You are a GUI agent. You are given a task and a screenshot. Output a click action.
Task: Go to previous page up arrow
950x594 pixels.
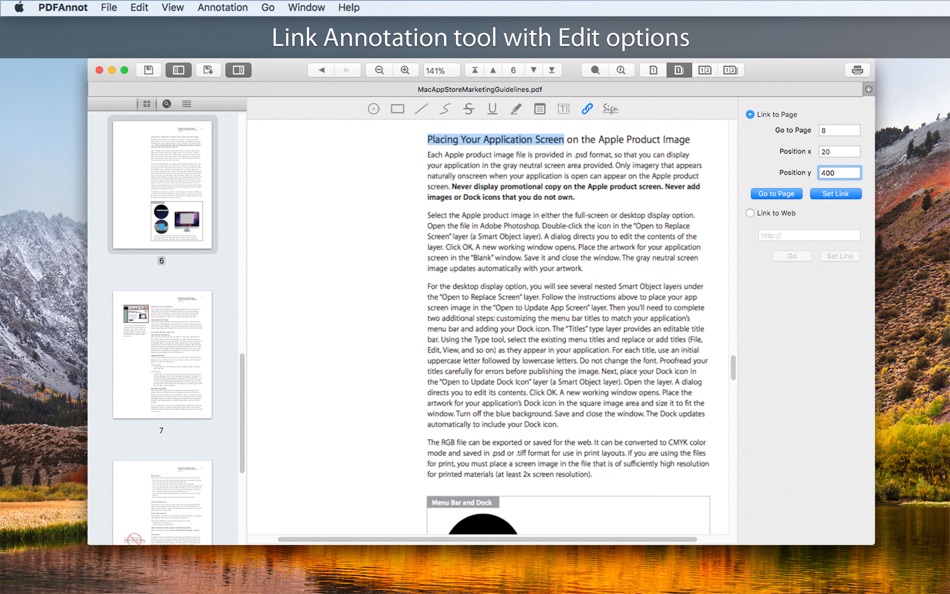pyautogui.click(x=493, y=70)
